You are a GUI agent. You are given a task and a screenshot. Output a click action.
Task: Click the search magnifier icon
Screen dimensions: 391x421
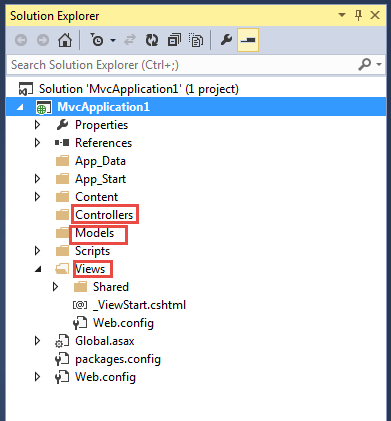click(x=365, y=64)
